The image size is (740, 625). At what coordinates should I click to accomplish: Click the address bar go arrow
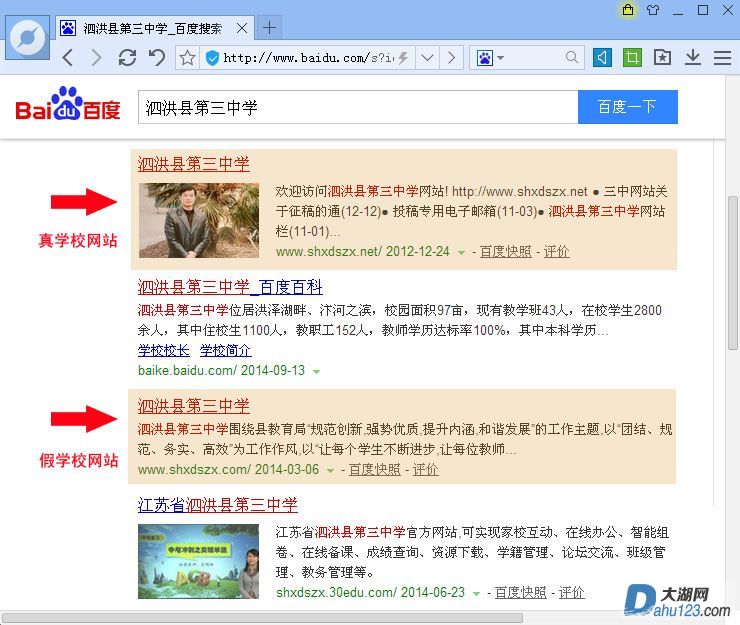pos(452,58)
